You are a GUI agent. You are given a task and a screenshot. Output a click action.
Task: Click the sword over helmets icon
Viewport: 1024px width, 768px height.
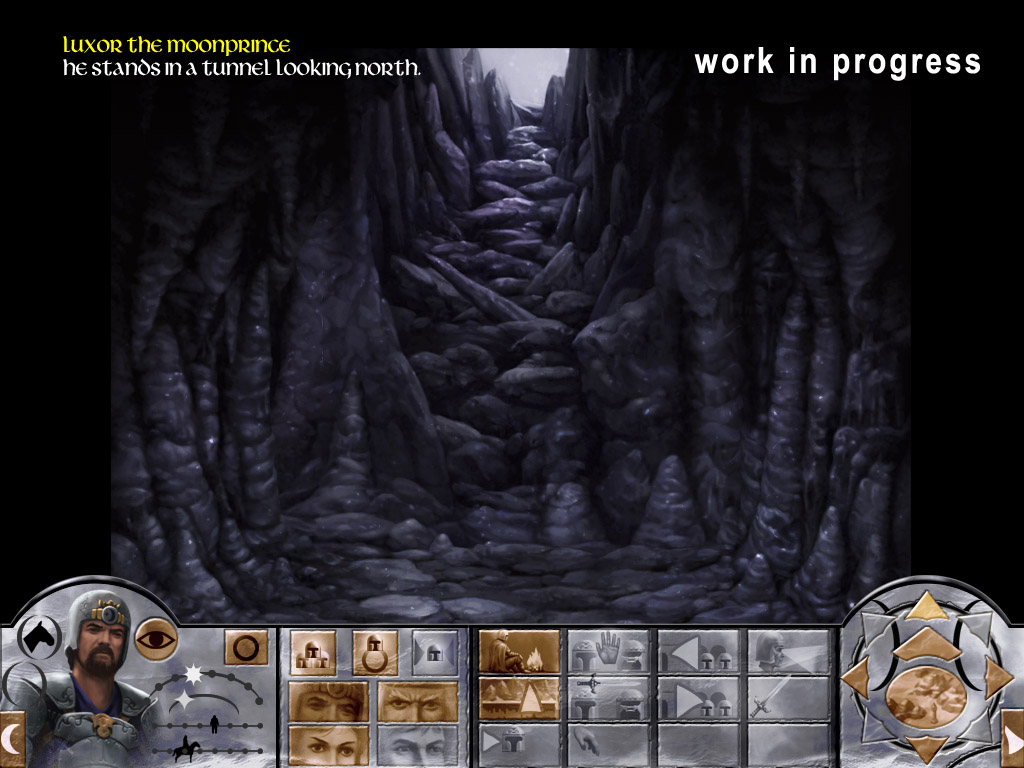coord(609,698)
